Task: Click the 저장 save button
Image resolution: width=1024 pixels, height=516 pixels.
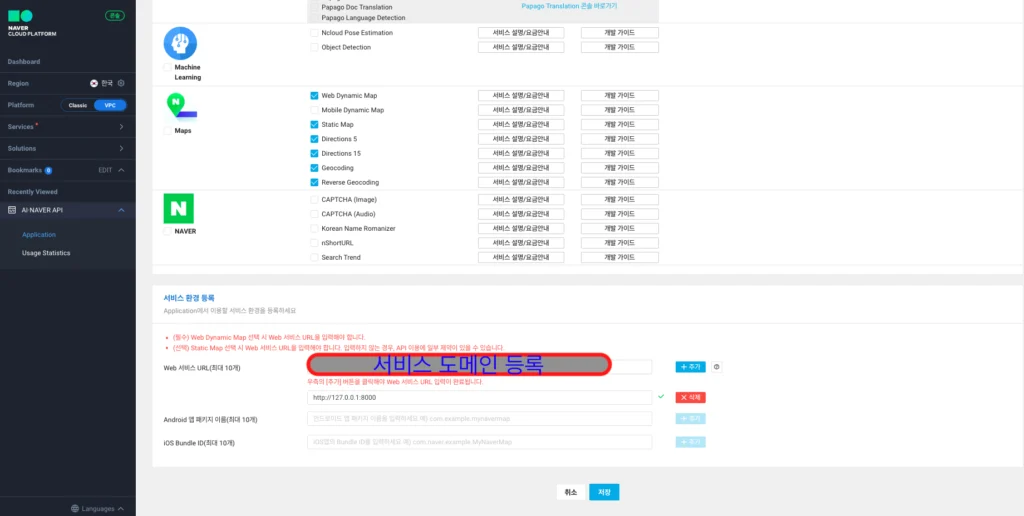Action: coord(604,492)
